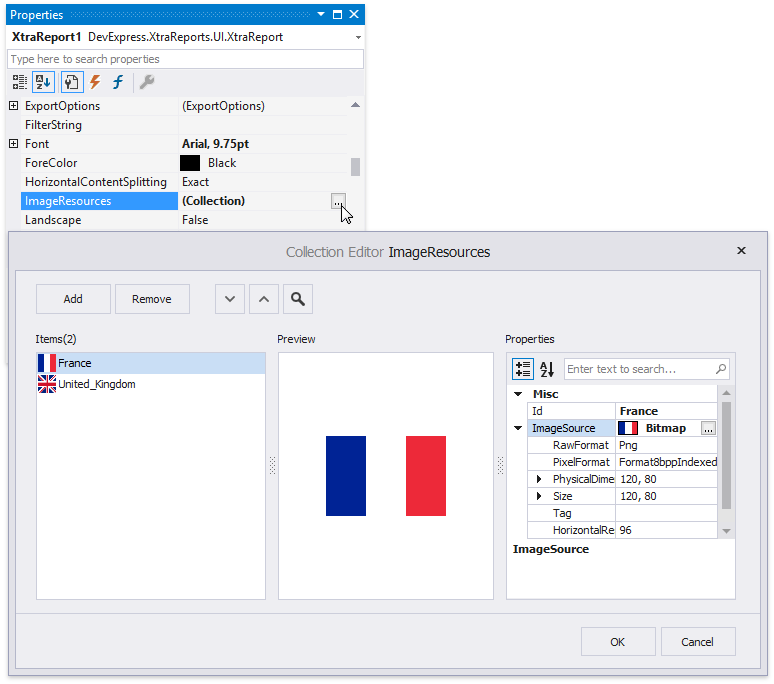Viewport: 774px width, 684px height.
Task: Open settings with the wrench icon
Action: point(147,82)
